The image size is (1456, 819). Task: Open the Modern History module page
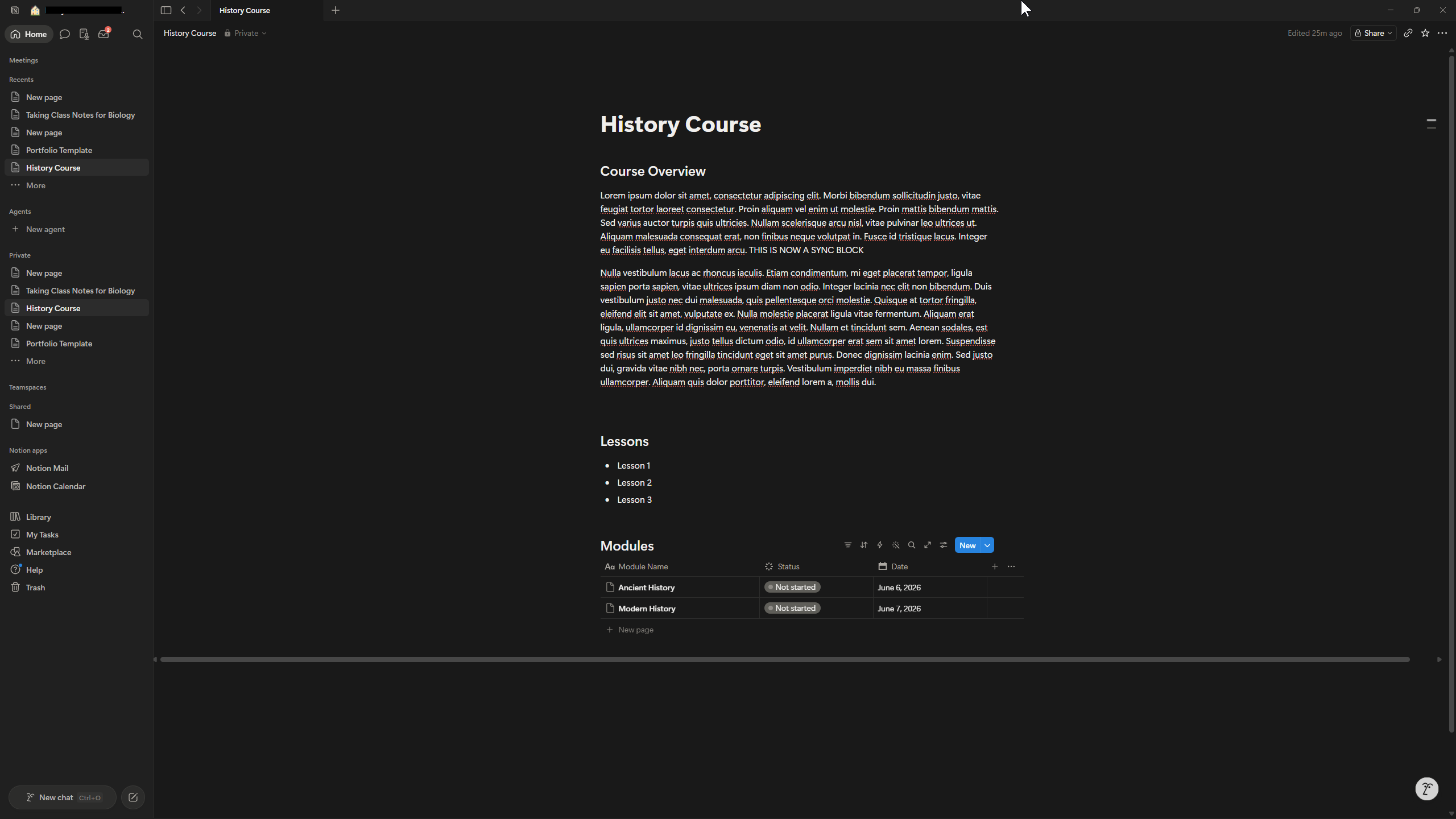coord(647,609)
